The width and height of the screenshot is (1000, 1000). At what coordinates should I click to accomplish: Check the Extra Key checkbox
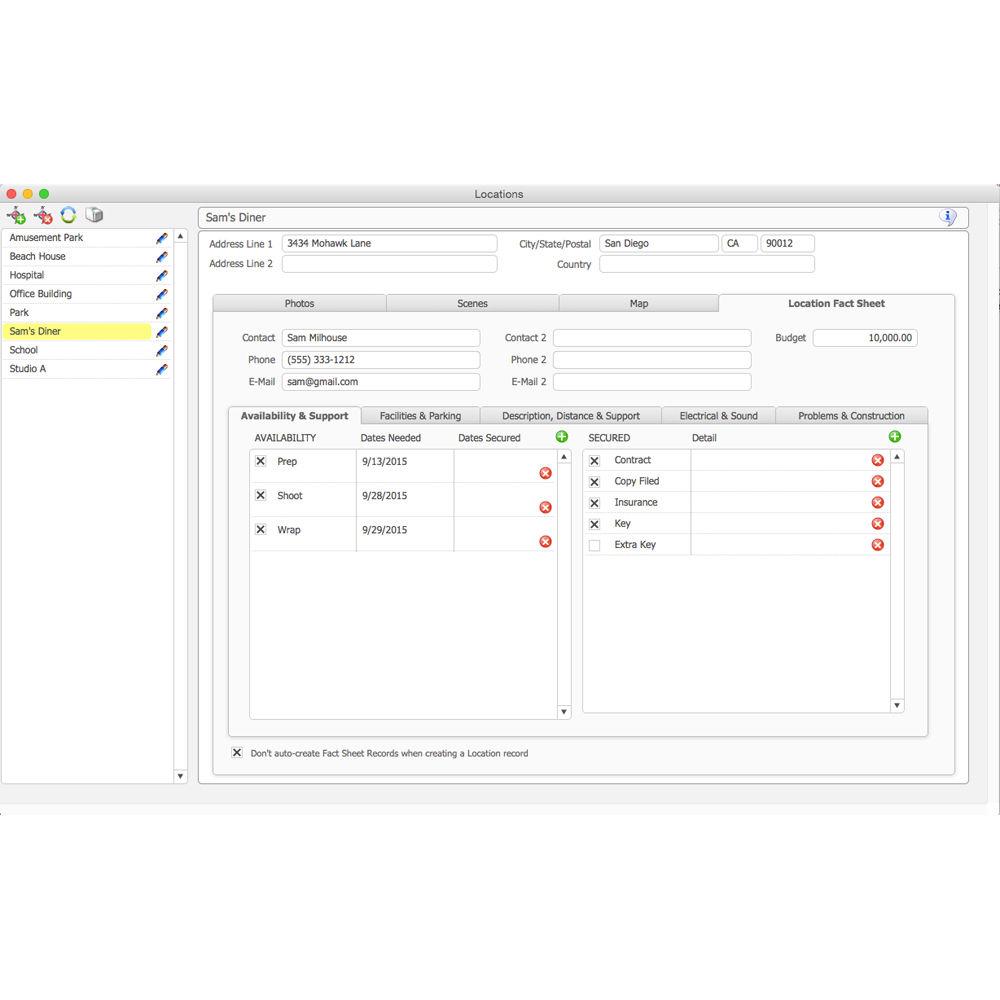coord(595,546)
